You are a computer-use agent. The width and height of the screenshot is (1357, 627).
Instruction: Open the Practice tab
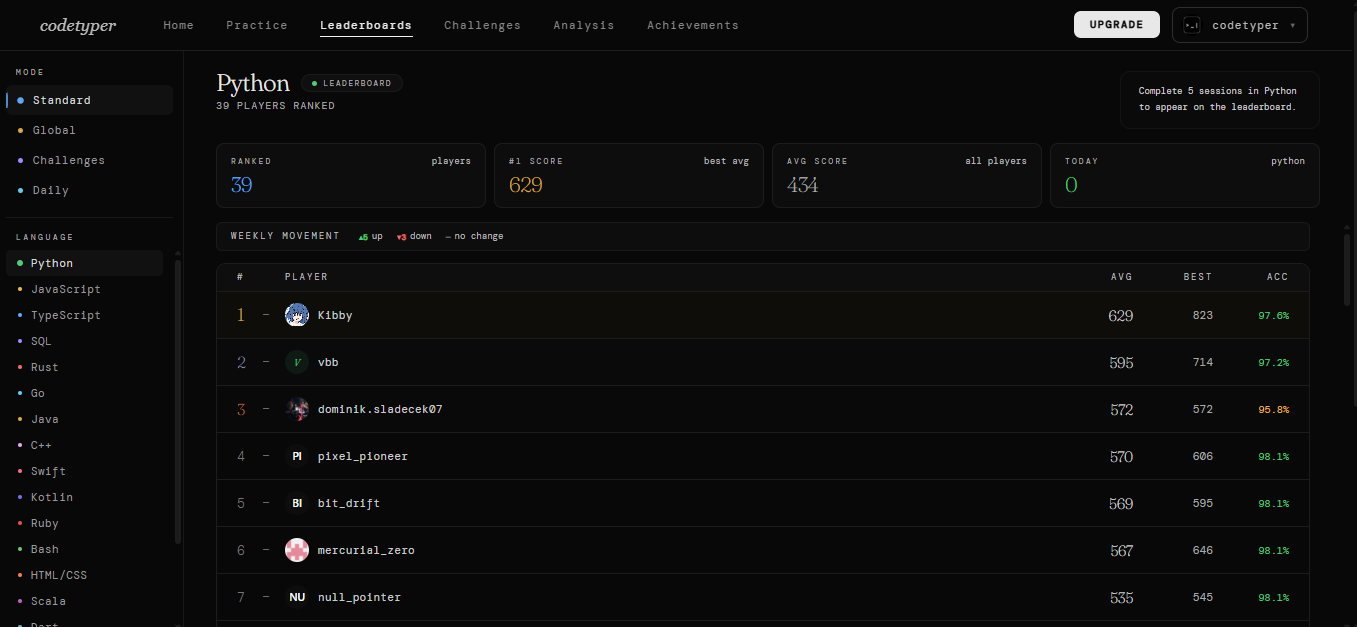(x=257, y=25)
